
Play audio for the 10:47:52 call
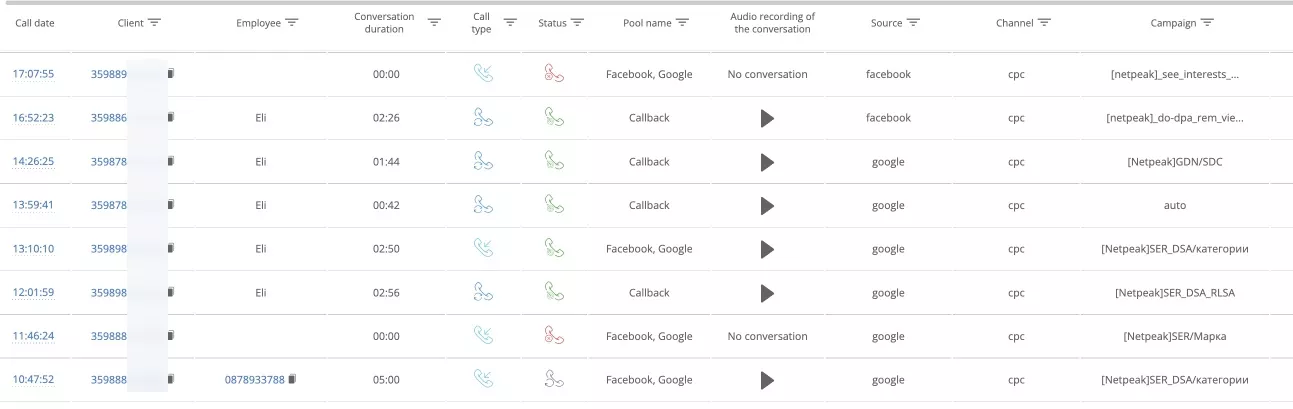[767, 380]
